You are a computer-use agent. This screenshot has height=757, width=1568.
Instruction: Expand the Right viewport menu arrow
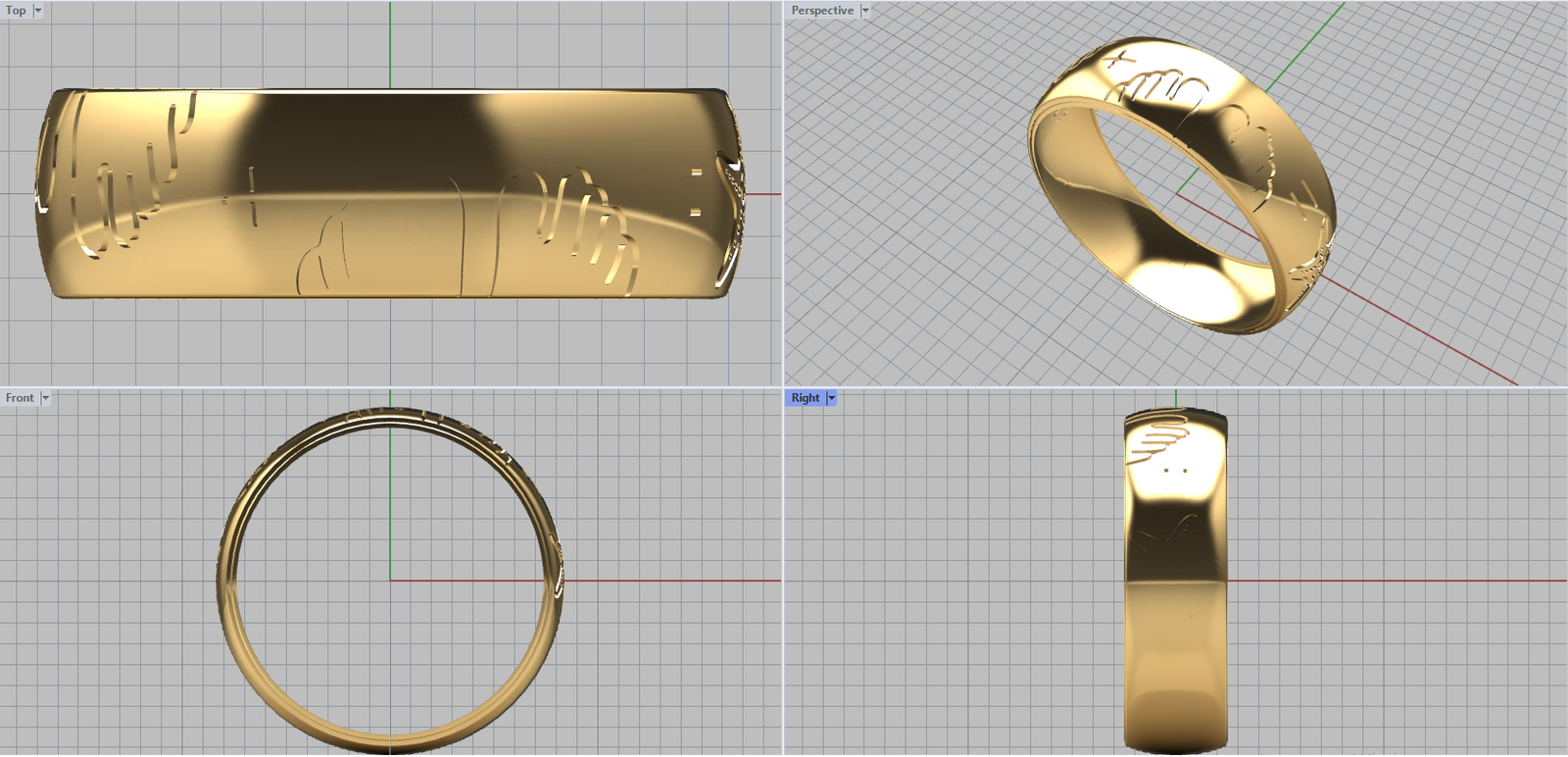pos(831,398)
